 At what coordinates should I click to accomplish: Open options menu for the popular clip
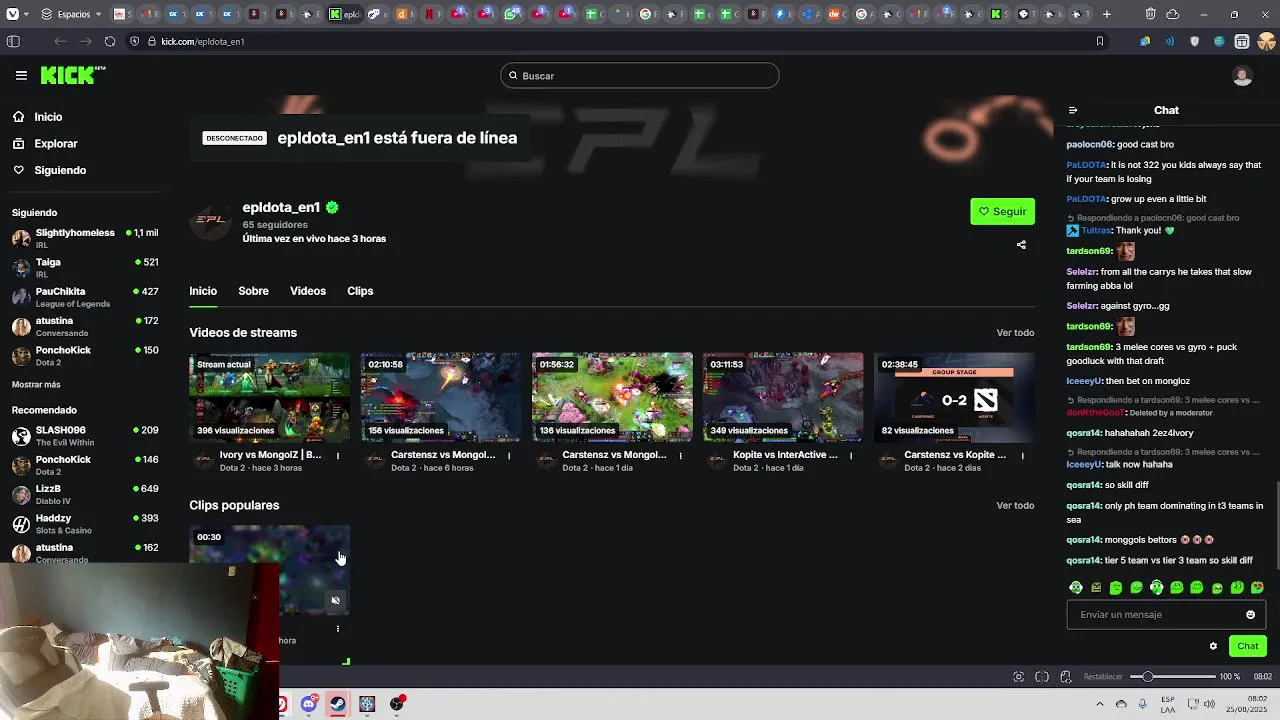coord(338,629)
